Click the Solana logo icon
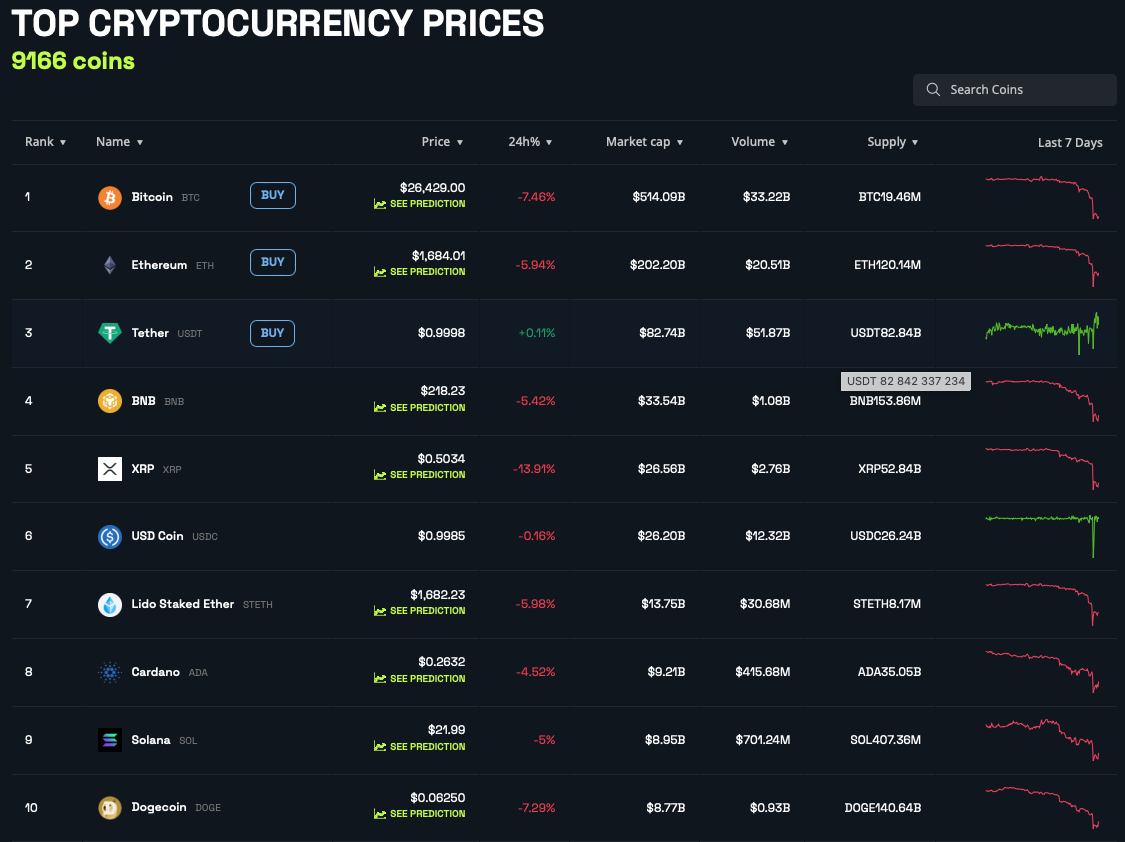 tap(110, 740)
